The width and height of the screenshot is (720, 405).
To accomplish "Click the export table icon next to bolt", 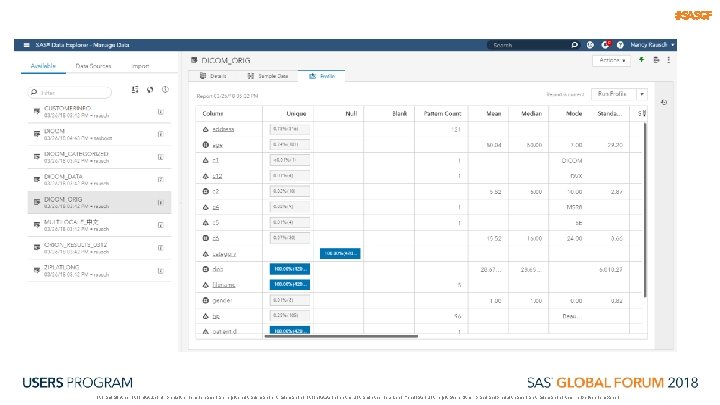I will coord(656,60).
